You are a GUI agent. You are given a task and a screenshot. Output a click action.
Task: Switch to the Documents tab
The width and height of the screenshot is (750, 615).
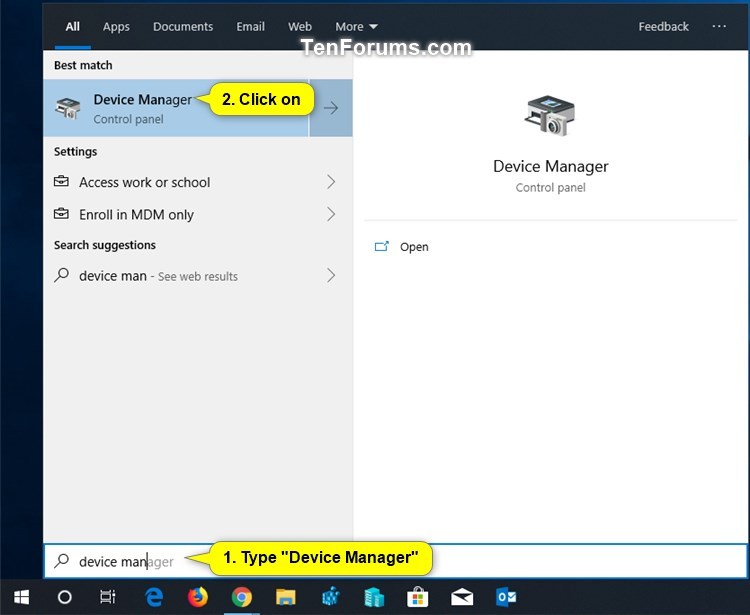tap(183, 26)
